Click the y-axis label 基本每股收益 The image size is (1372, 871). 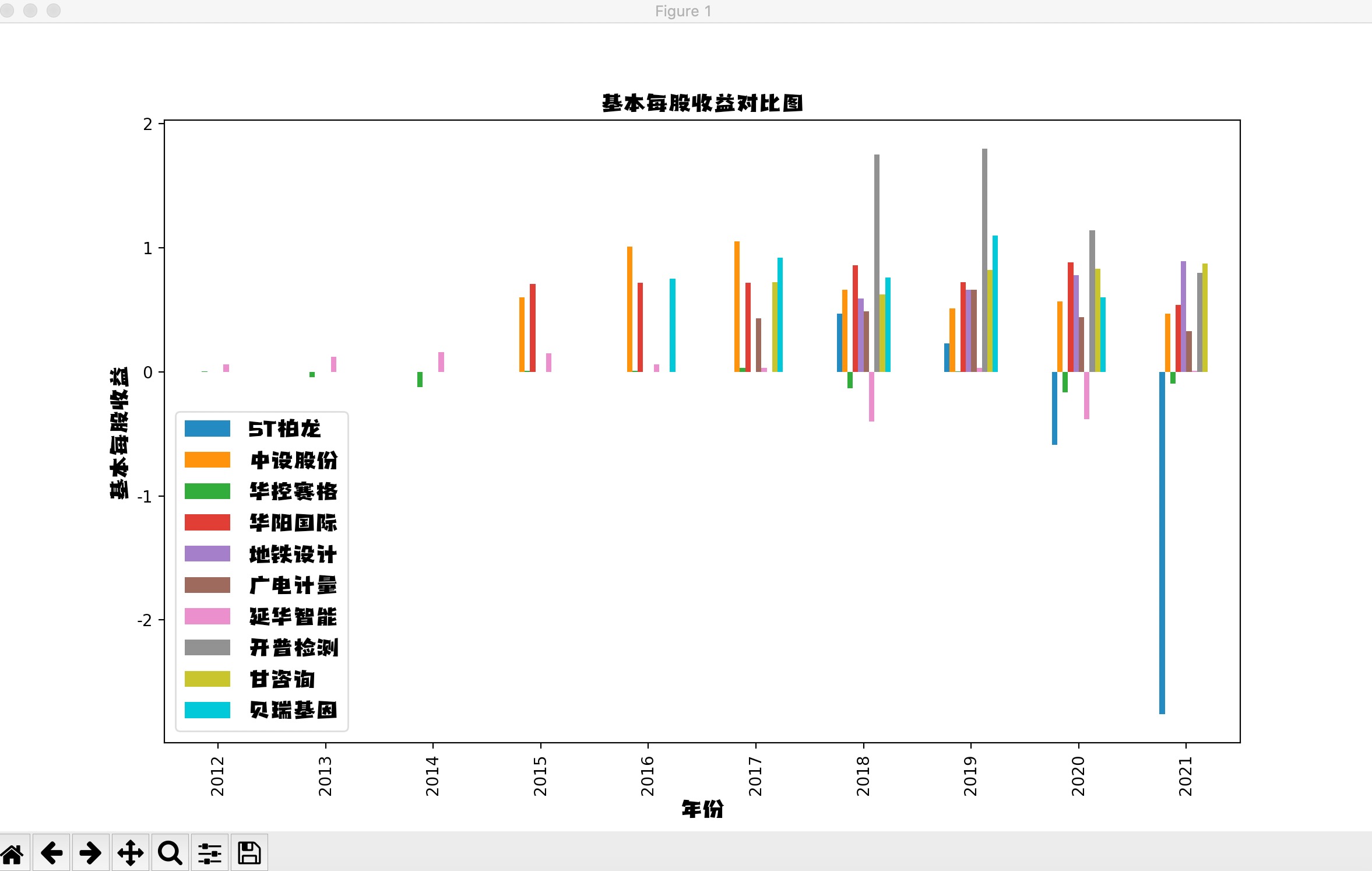[119, 432]
